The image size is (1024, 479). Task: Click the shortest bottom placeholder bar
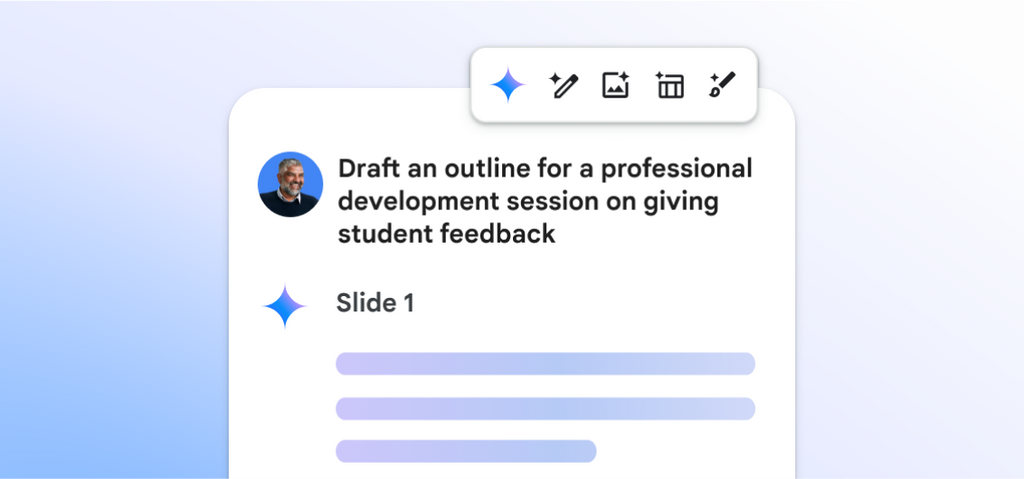(x=466, y=451)
